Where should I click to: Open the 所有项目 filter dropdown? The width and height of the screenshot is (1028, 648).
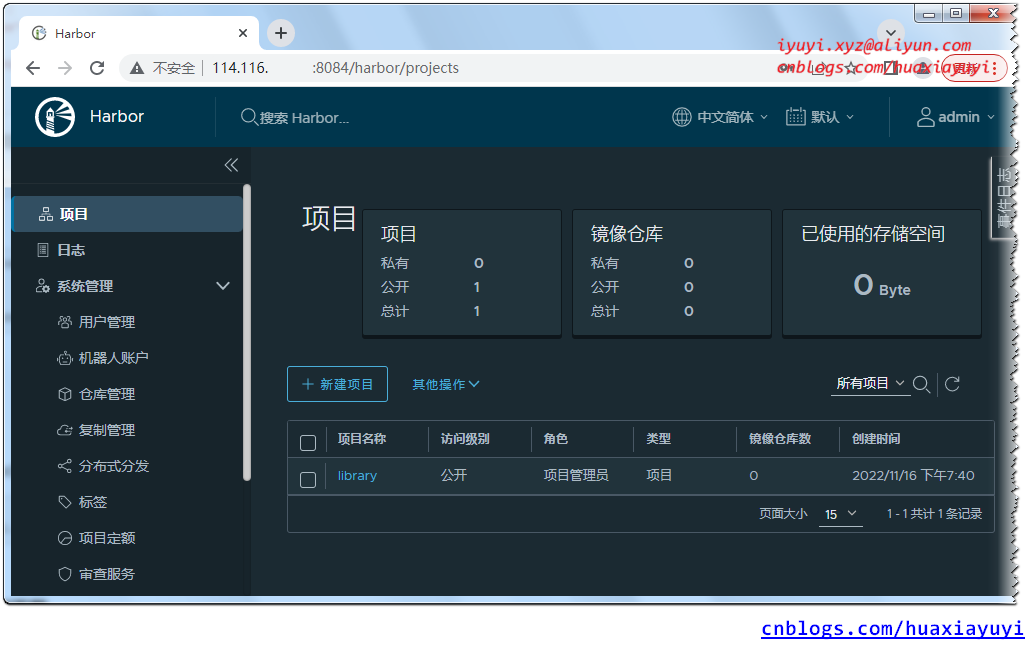click(871, 383)
